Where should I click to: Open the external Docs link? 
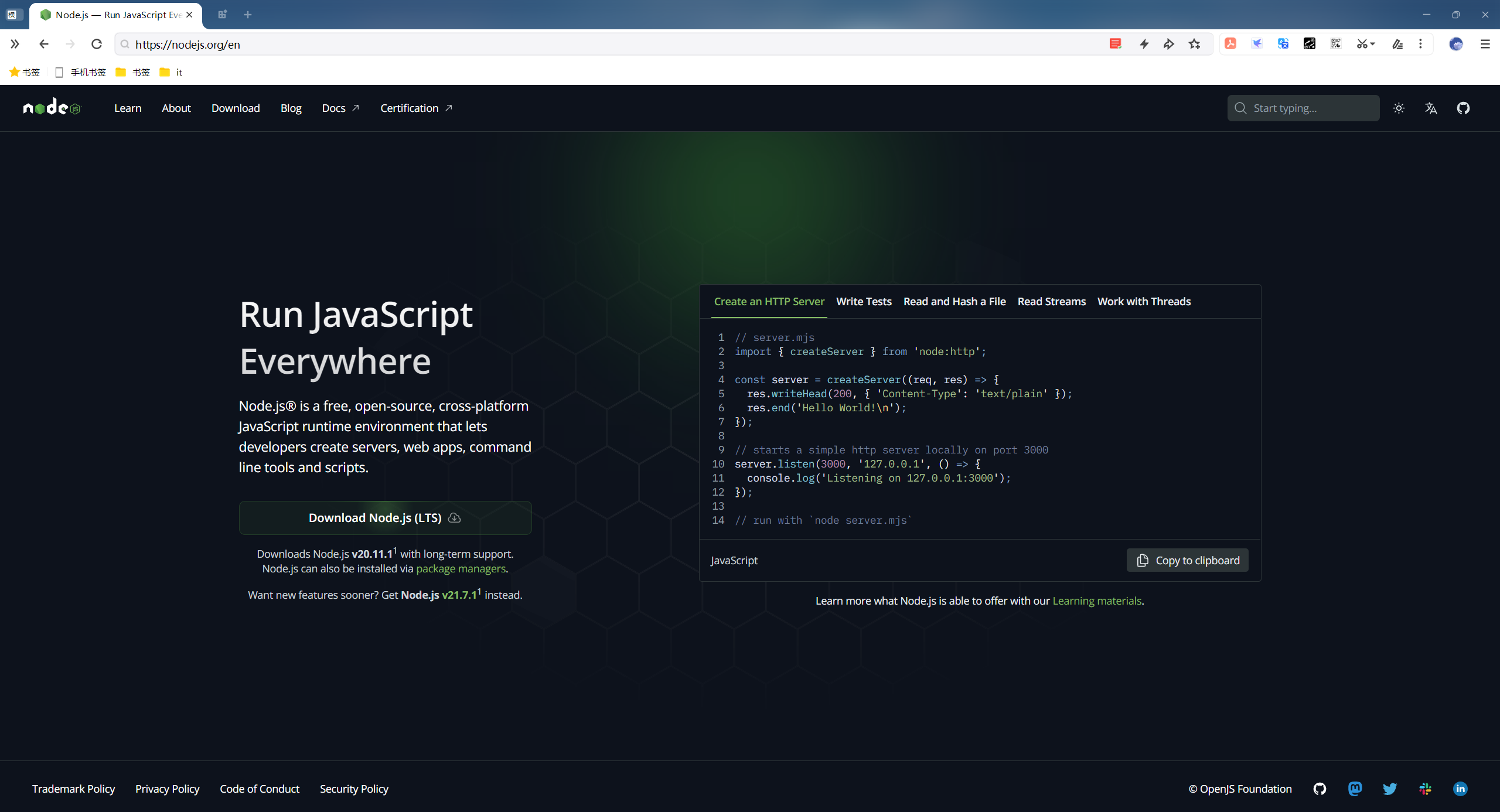[340, 108]
